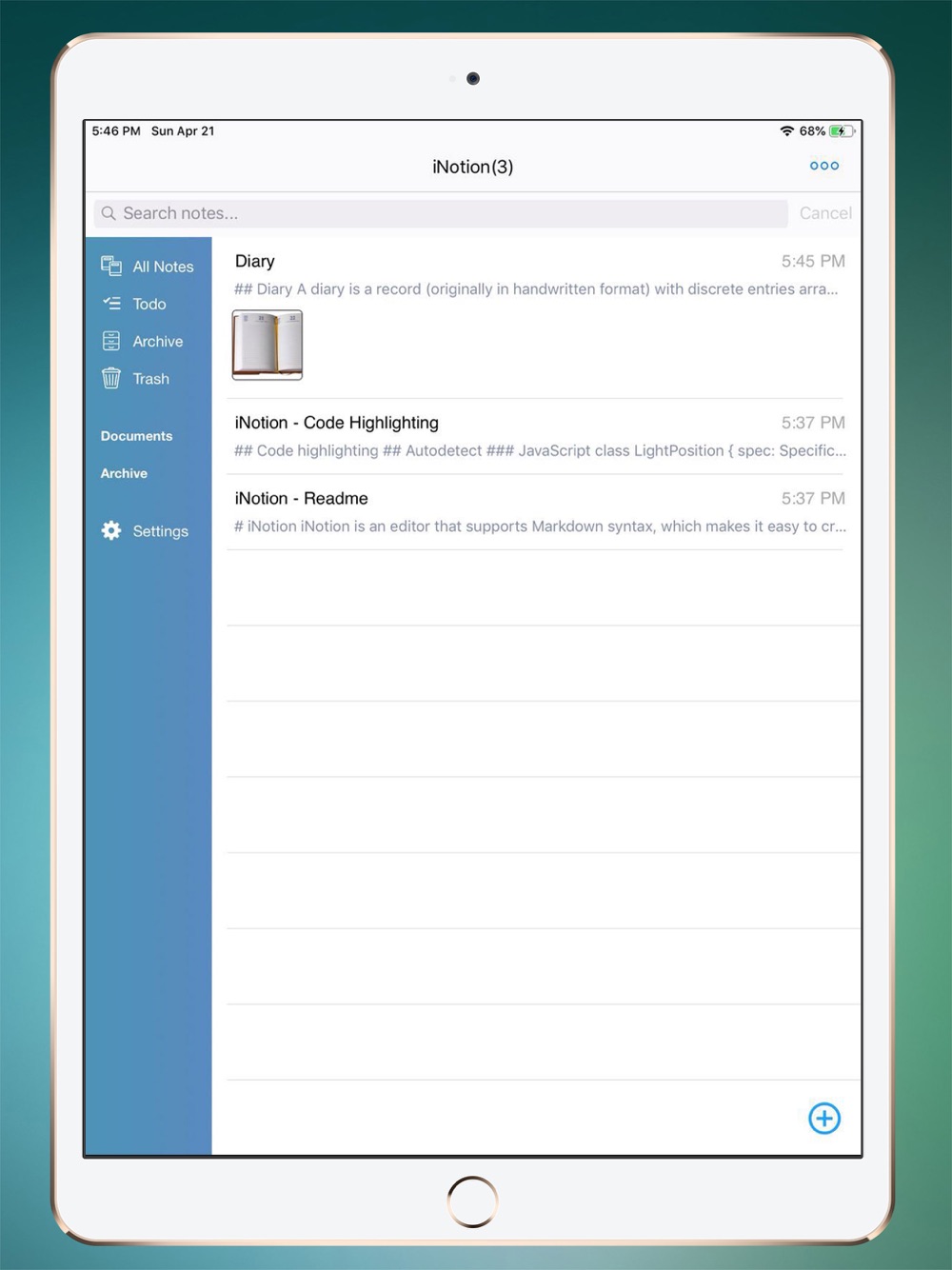This screenshot has width=952, height=1270.
Task: Click the All Notes icon in sidebar
Action: (x=111, y=267)
